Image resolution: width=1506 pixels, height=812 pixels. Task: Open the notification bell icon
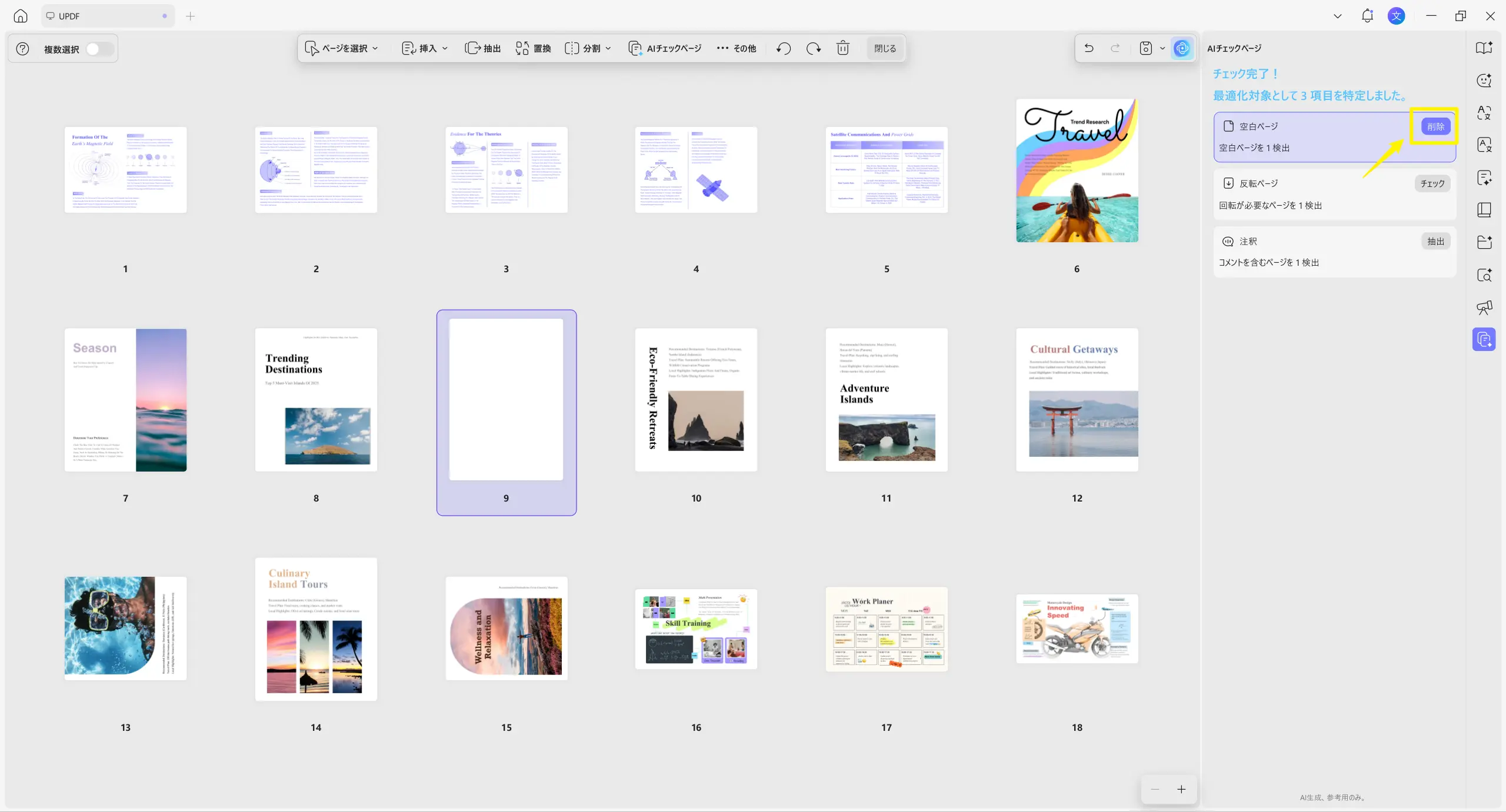point(1367,16)
